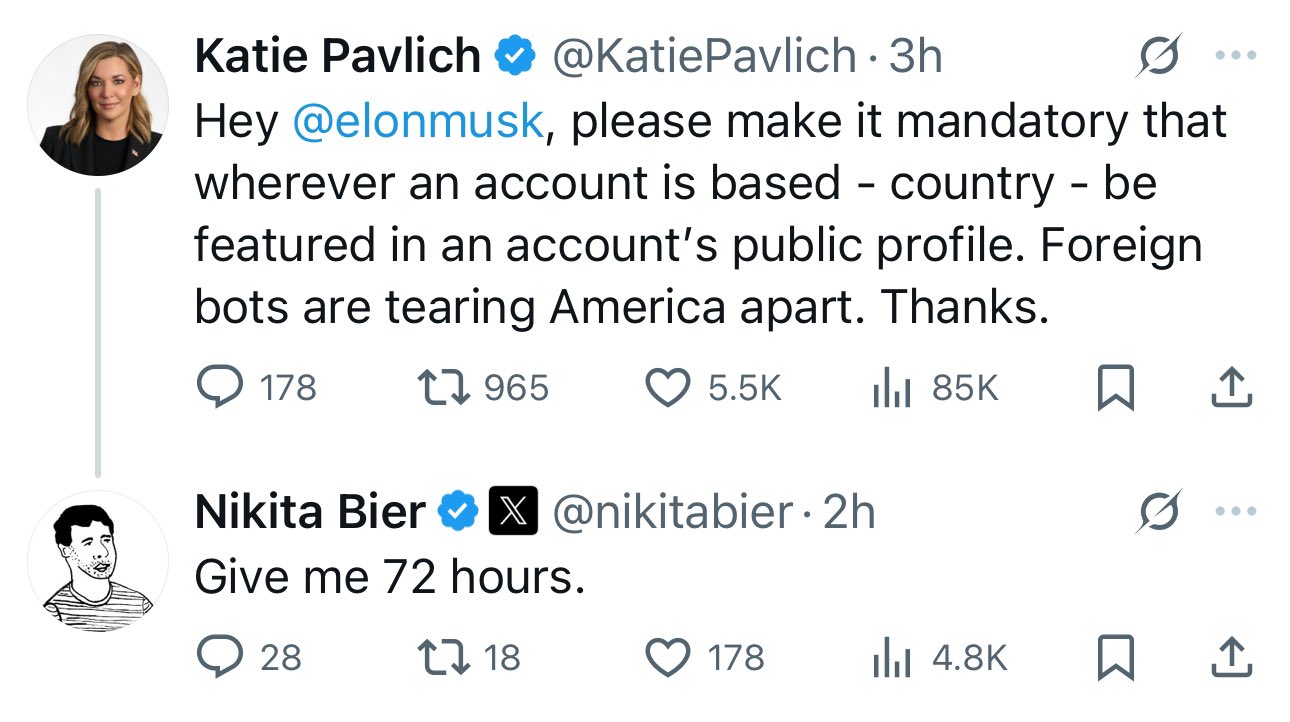Open Katie Pavlich's profile picture
The height and width of the screenshot is (722, 1290).
pyautogui.click(x=98, y=105)
